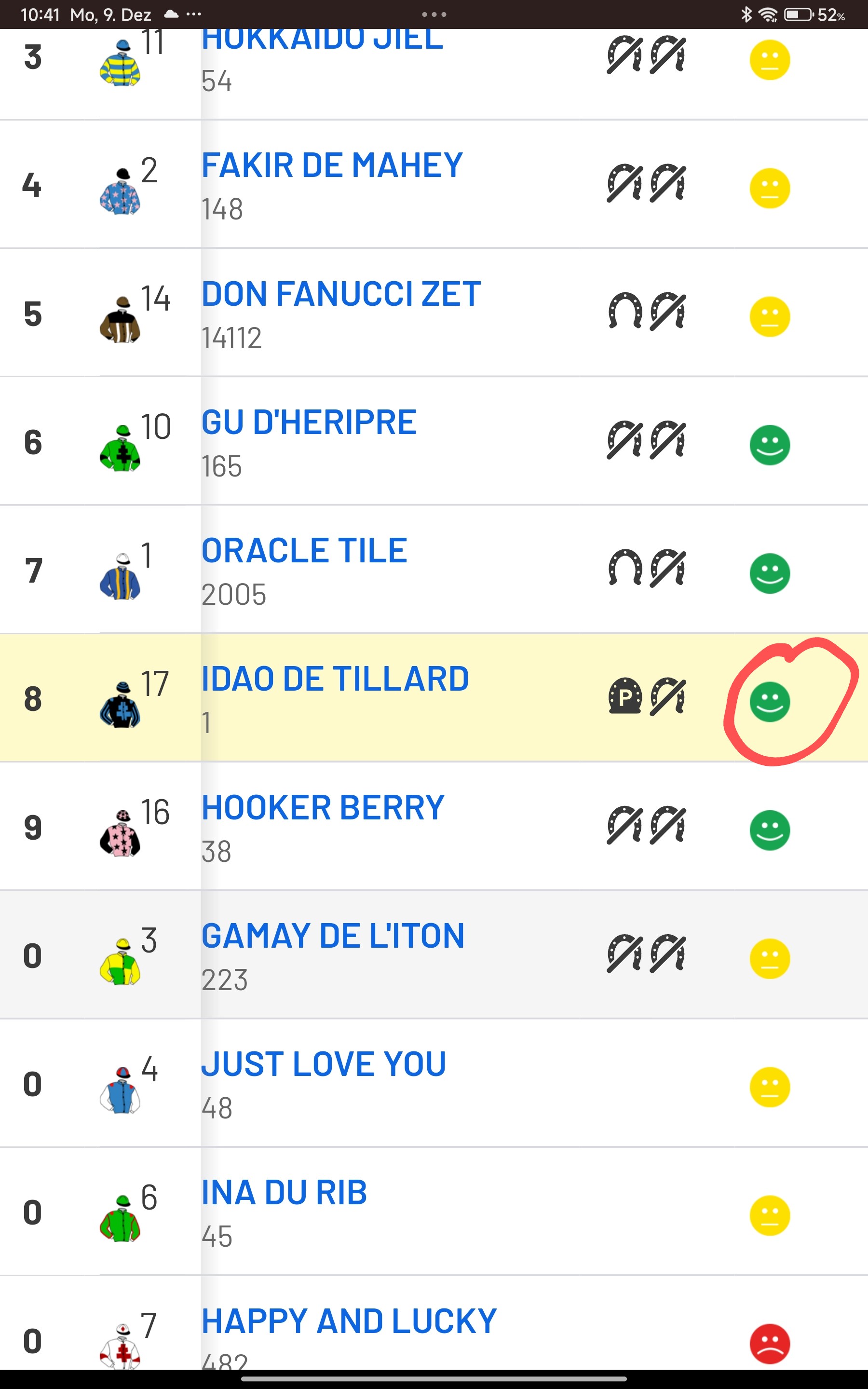Screen dimensions: 868x1389
Task: Tap the jockey silks for ORACLE TILE
Action: point(120,577)
